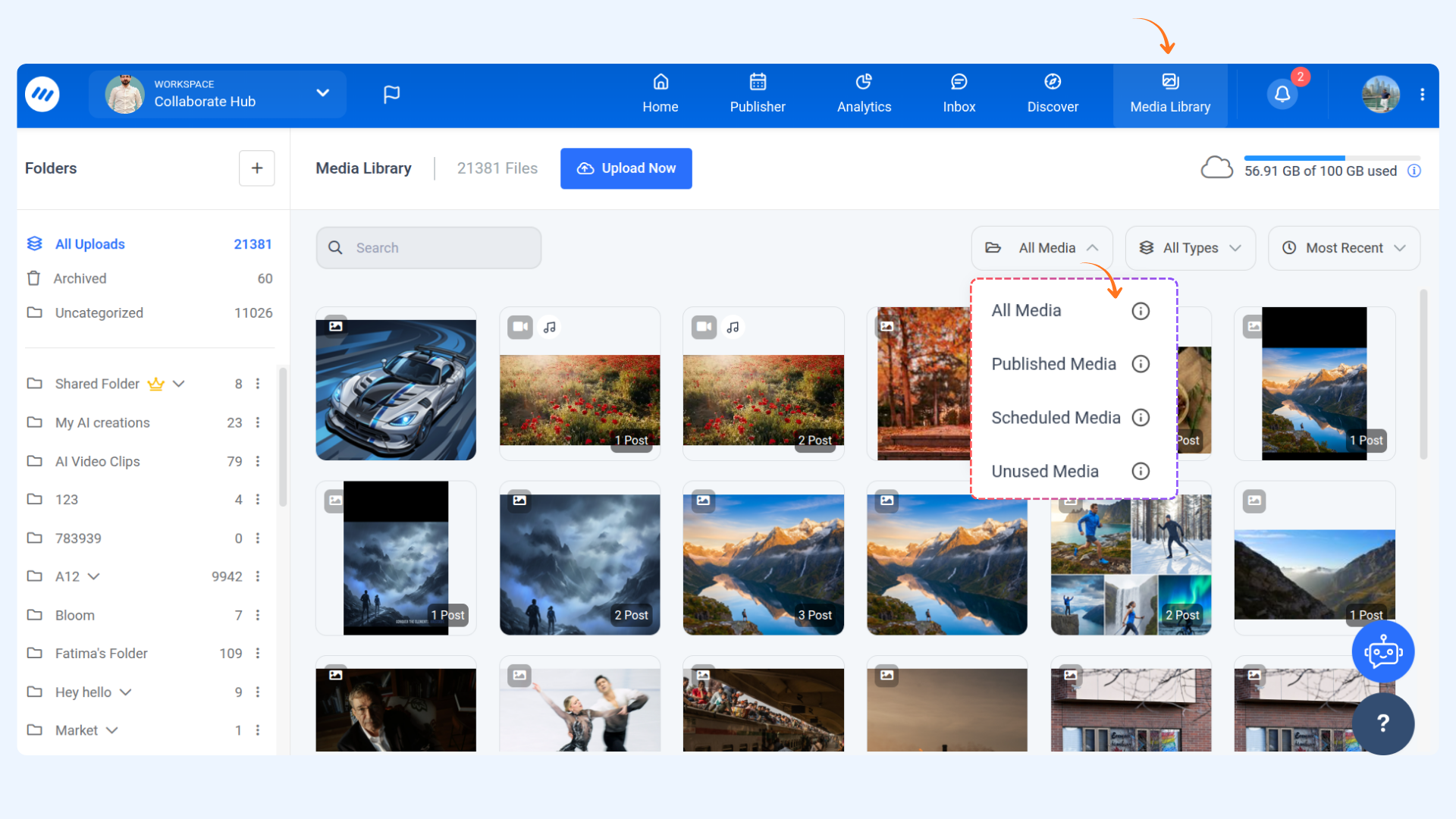Open the Archived folder

coord(80,278)
